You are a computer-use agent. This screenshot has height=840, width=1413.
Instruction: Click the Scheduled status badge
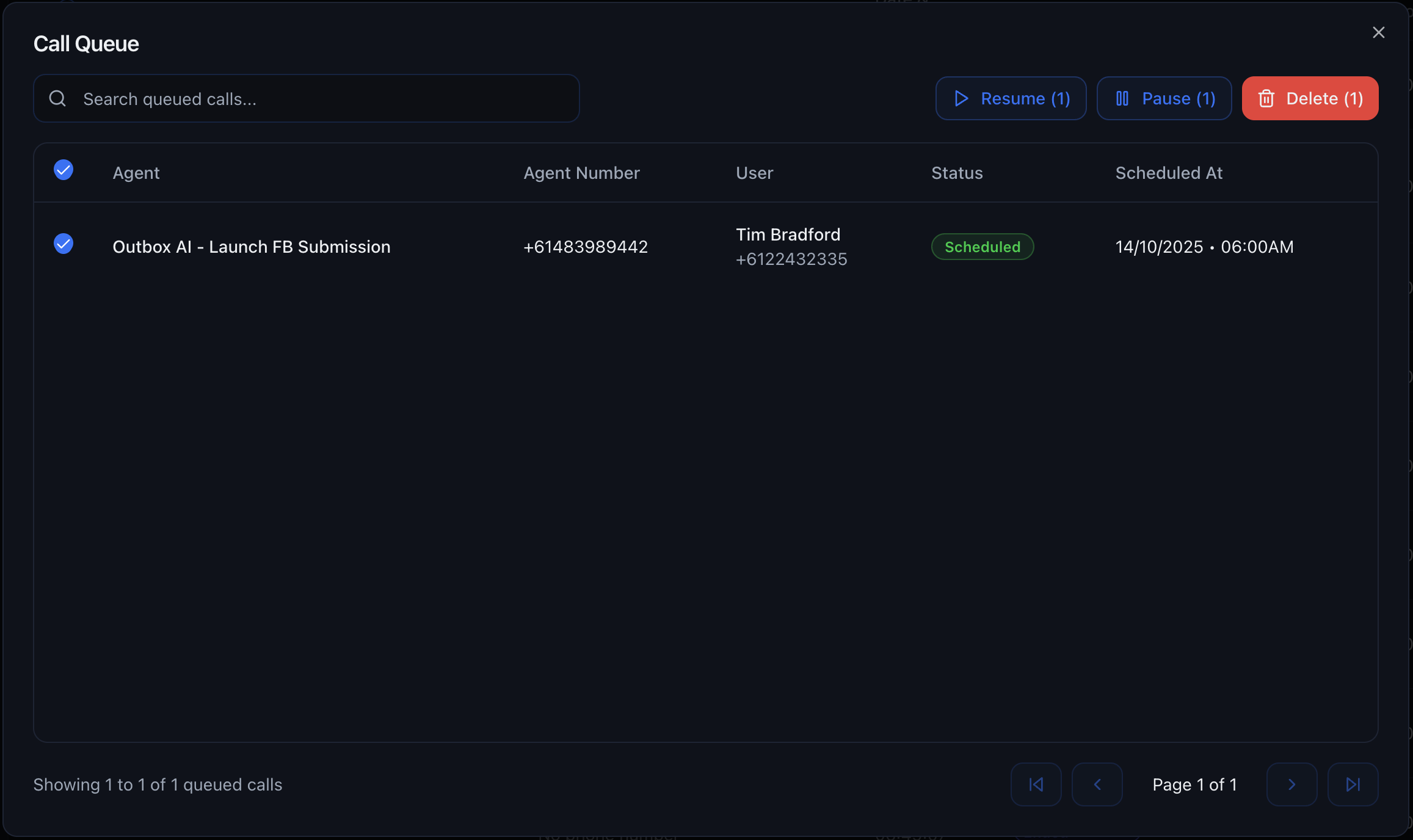982,247
